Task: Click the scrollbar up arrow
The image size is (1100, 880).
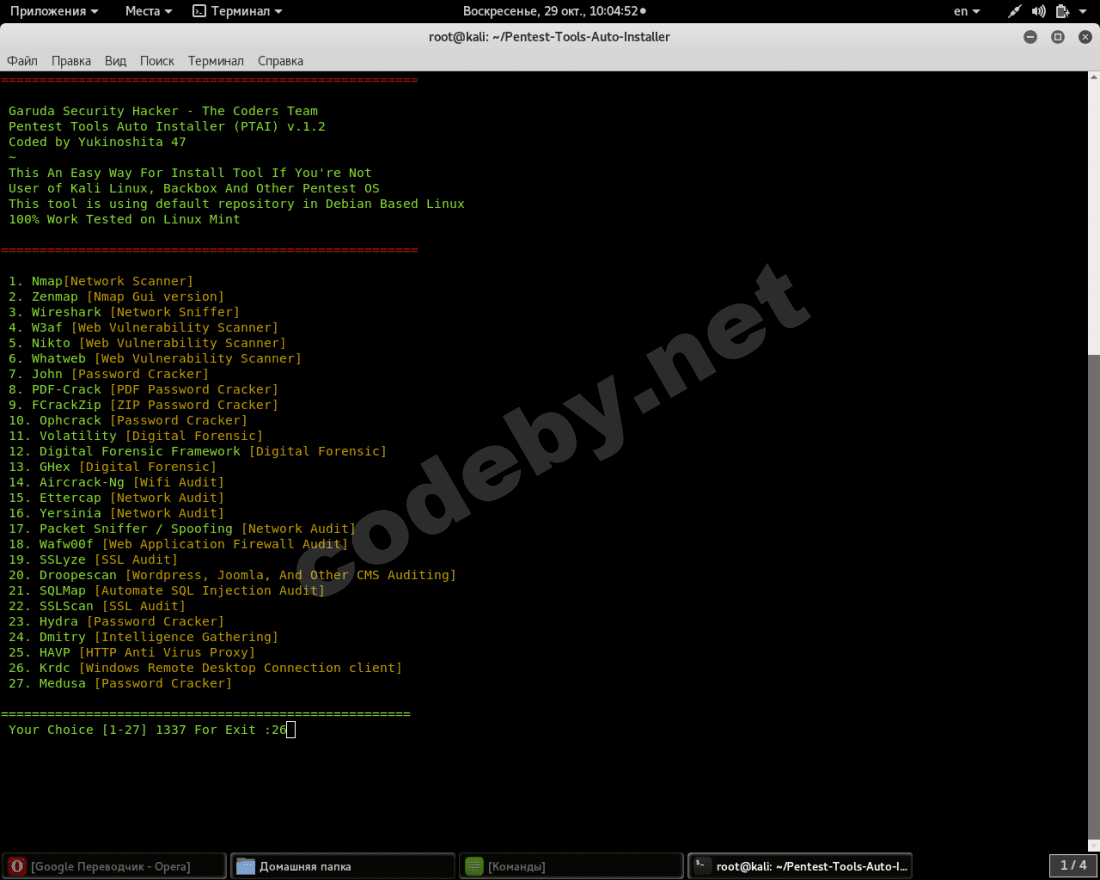Action: pyautogui.click(x=1094, y=76)
